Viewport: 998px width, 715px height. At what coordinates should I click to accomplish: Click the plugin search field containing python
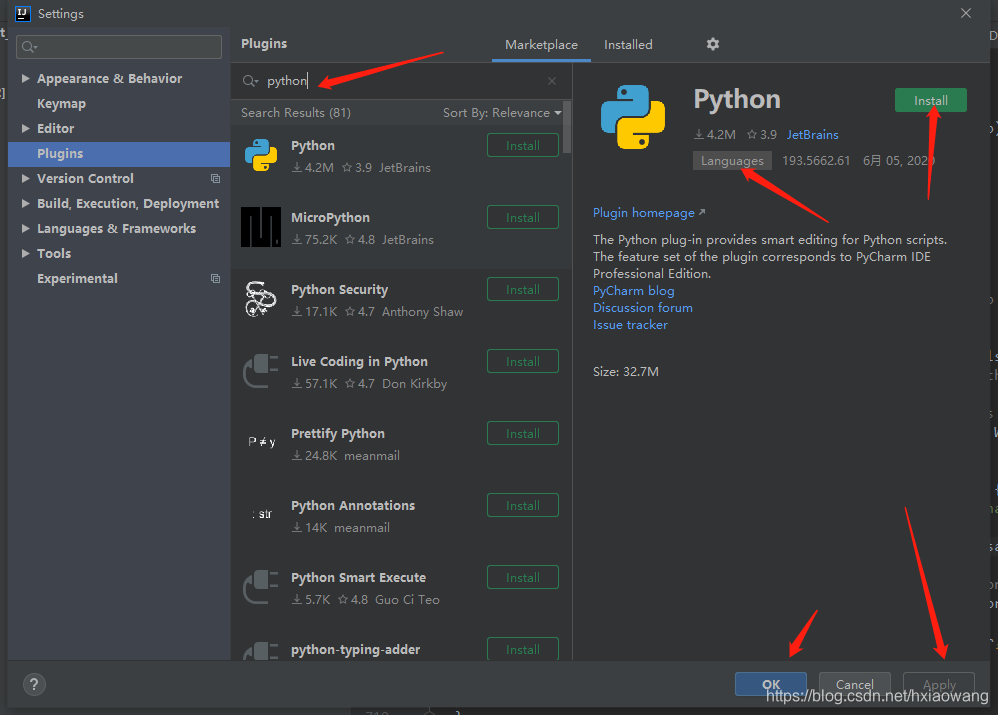pos(401,81)
